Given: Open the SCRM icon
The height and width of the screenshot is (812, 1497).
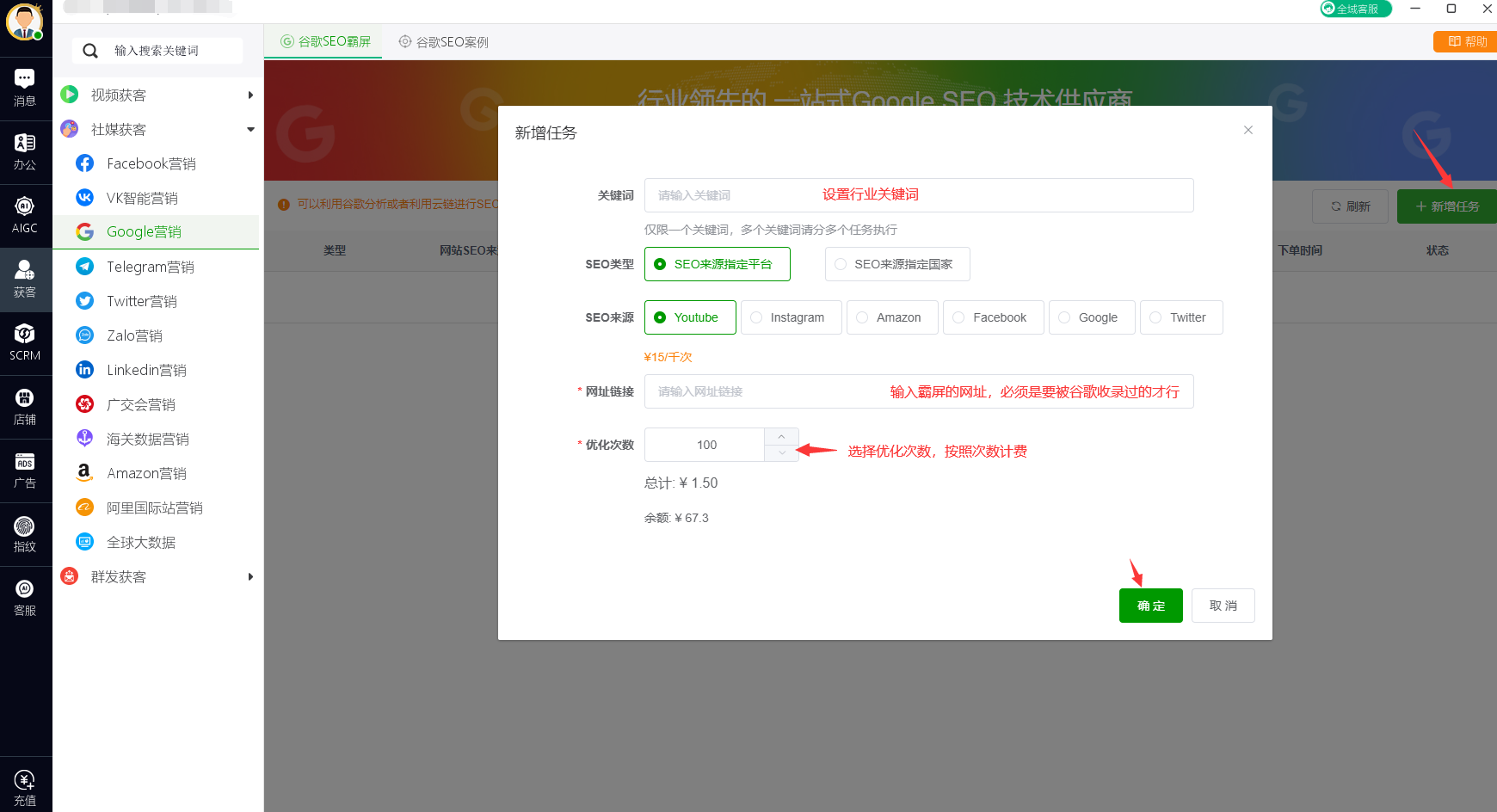Looking at the screenshot, I should pyautogui.click(x=25, y=343).
